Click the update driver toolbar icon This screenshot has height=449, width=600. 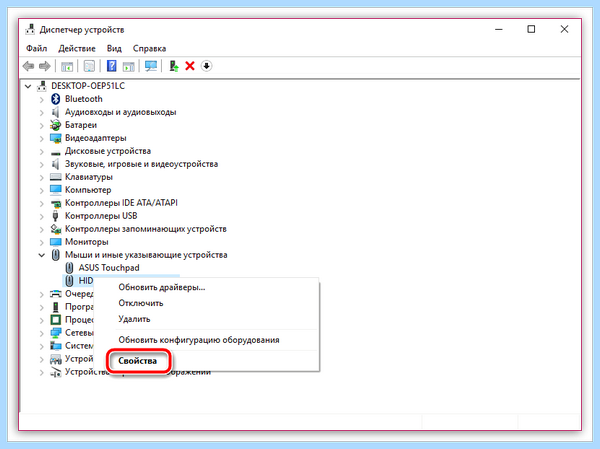(174, 66)
